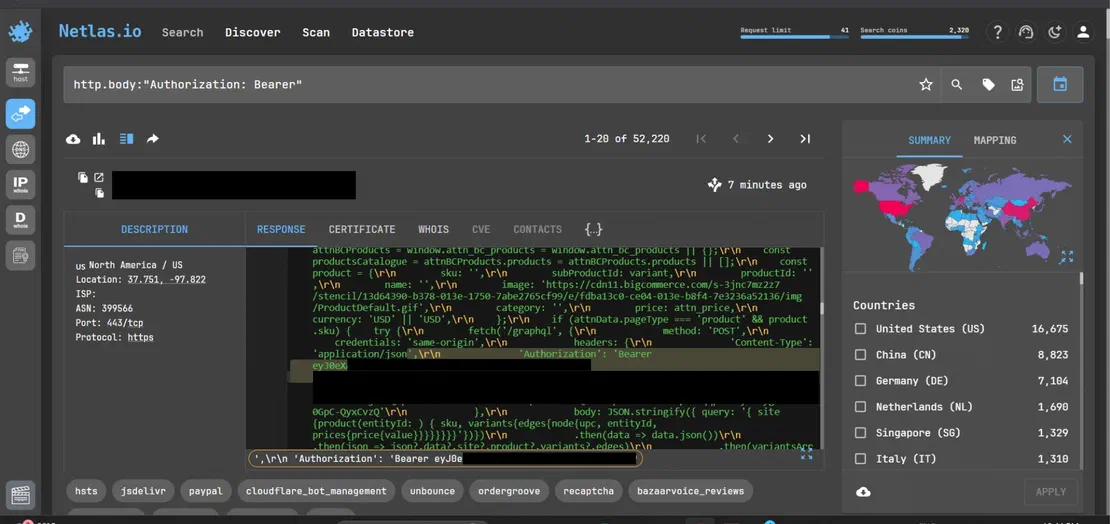Star the current search query
This screenshot has height=524, width=1110.
click(x=926, y=85)
